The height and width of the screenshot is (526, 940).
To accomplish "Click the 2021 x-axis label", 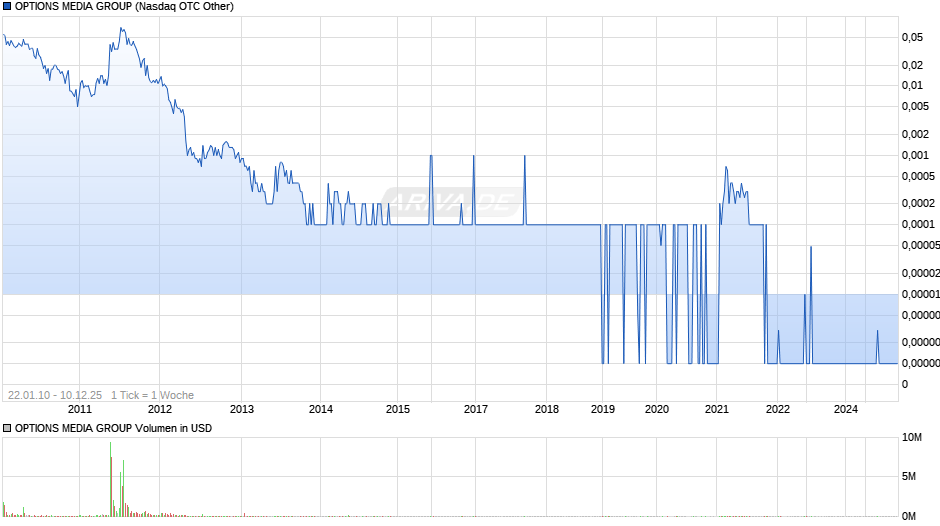I will (x=716, y=409).
